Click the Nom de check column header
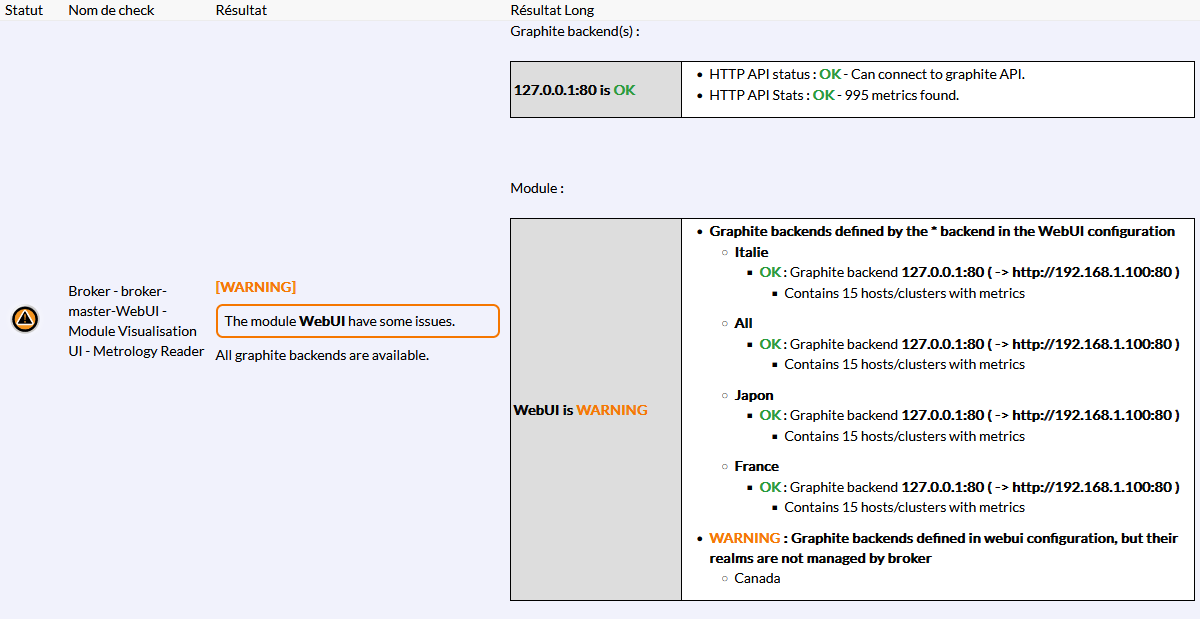This screenshot has height=619, width=1200. coord(109,10)
